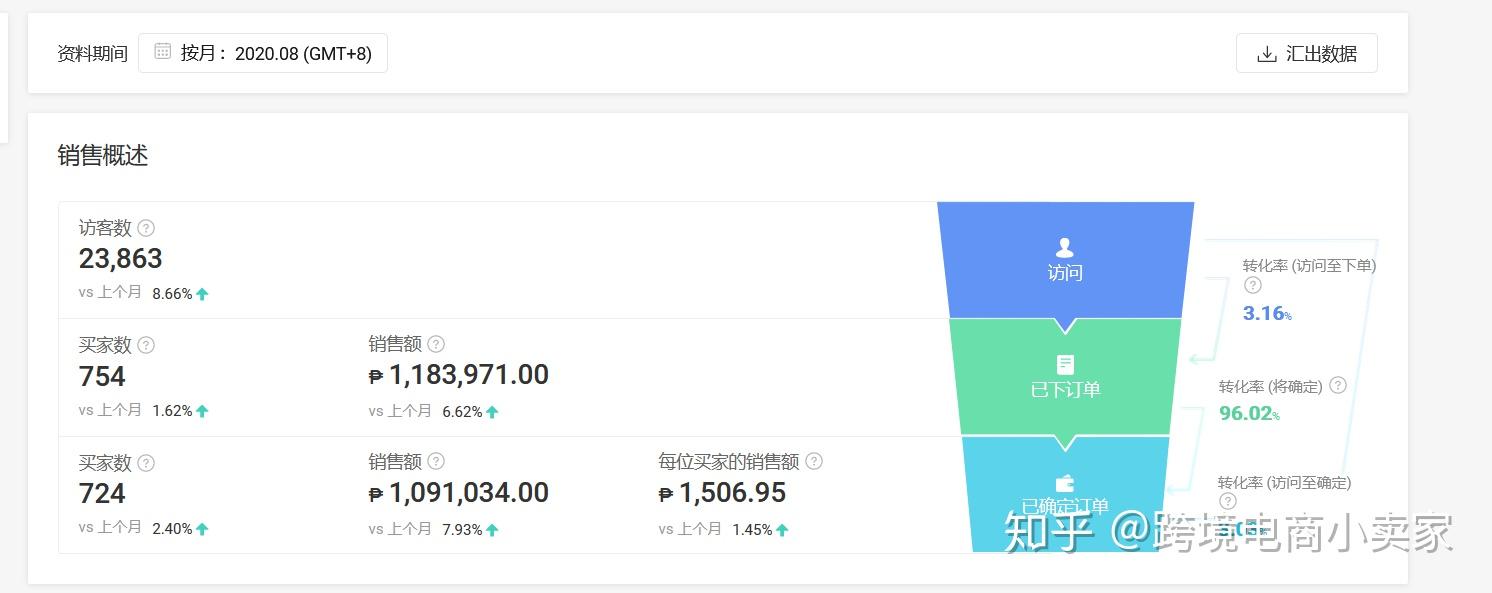
Task: Click the 销售概述 section header
Action: [x=101, y=156]
